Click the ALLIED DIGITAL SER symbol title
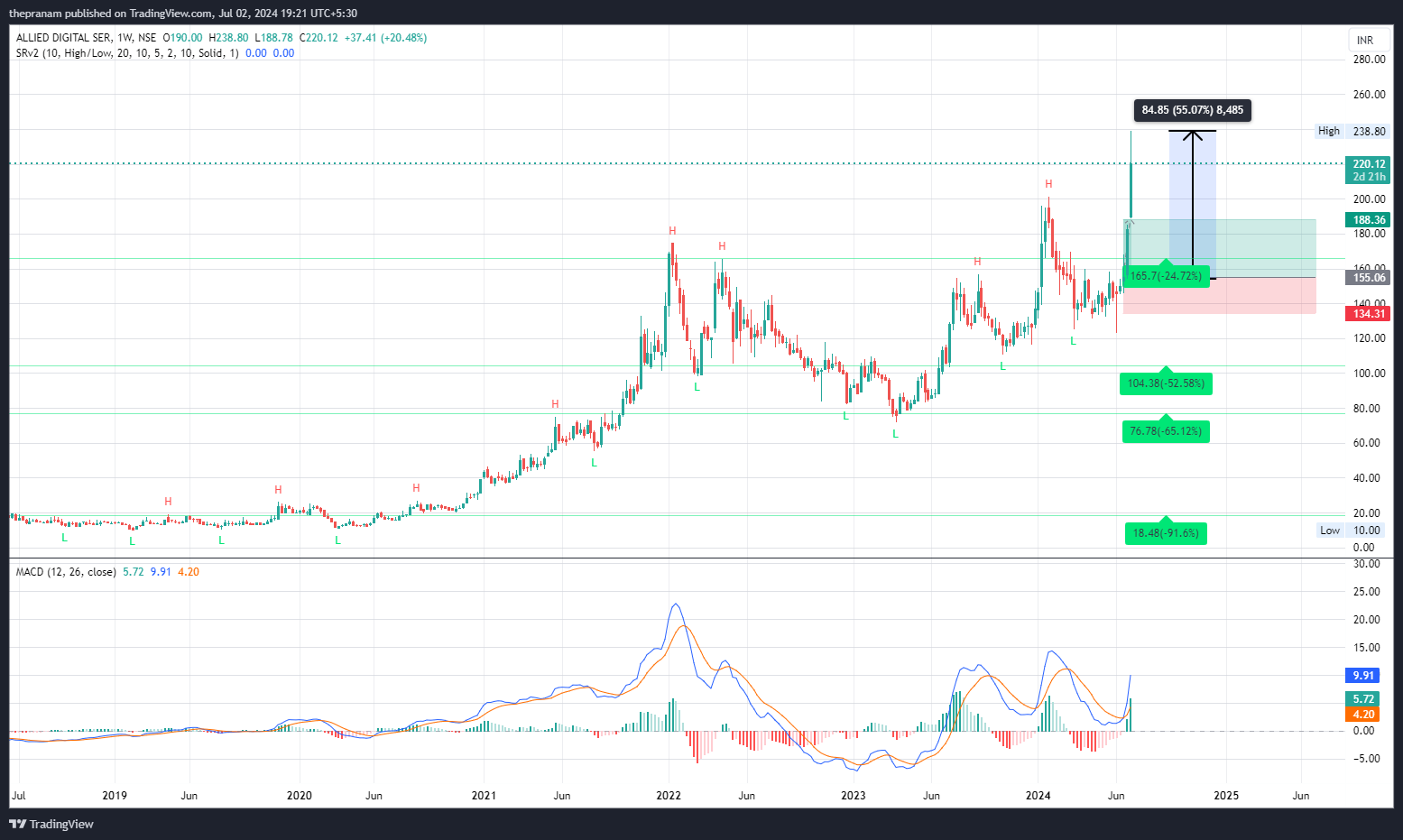Screen dimensions: 1403x840 tap(64, 38)
